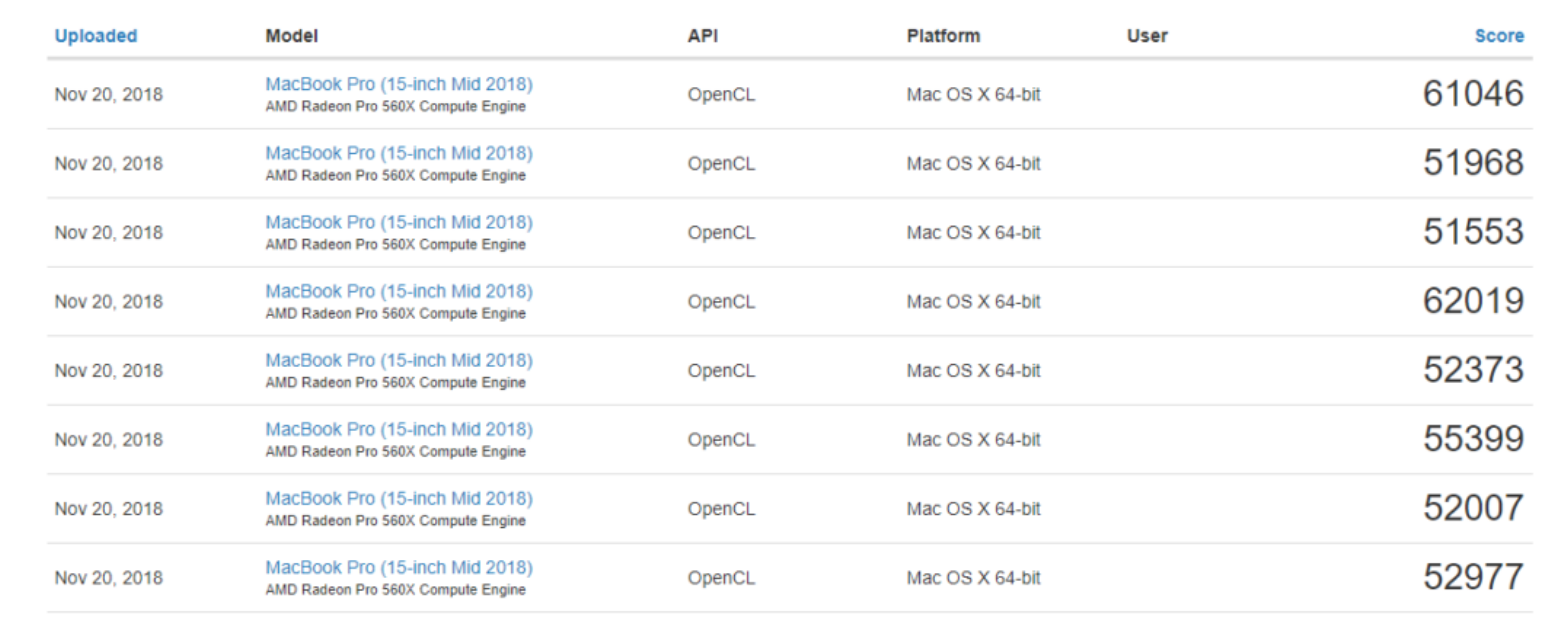Open the MacBook Pro link scoring 62019

399,291
